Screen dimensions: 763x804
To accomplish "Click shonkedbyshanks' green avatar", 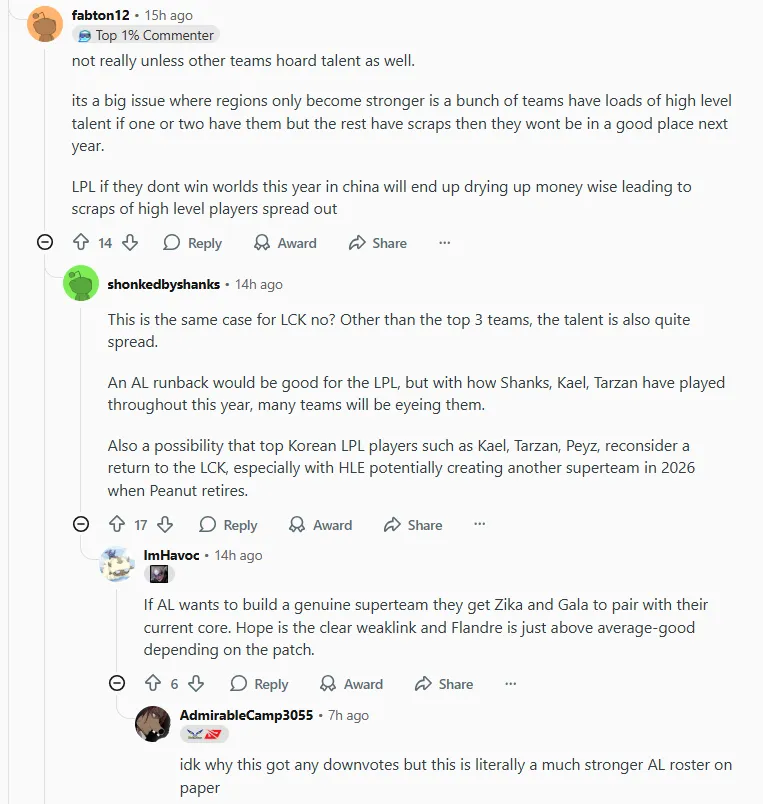I will point(81,284).
